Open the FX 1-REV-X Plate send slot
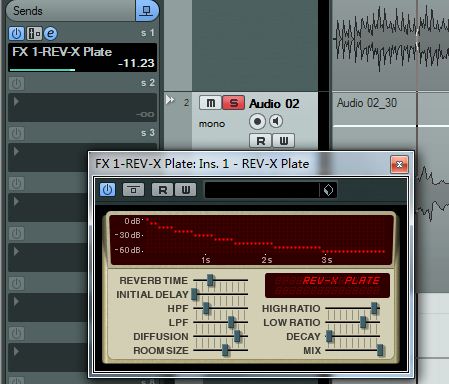 (x=82, y=57)
